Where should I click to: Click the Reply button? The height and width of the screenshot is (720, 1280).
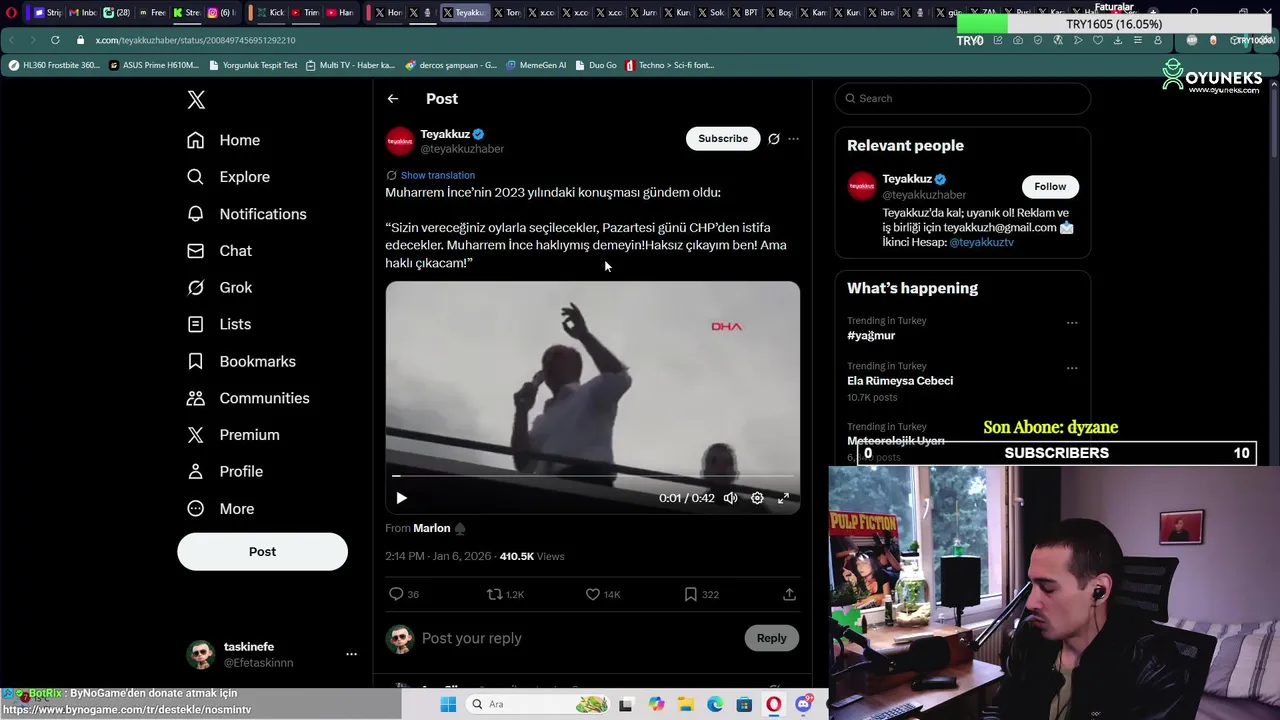[x=771, y=638]
